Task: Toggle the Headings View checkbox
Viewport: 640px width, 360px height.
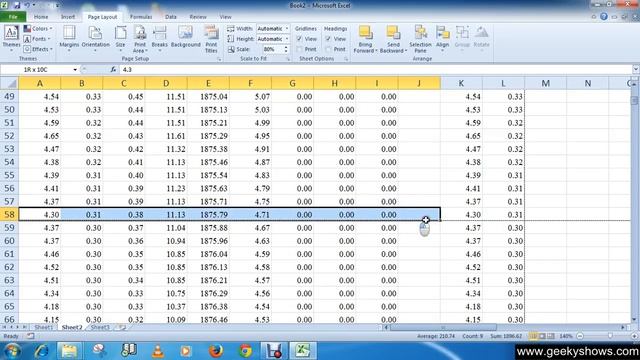Action: pyautogui.click(x=328, y=39)
